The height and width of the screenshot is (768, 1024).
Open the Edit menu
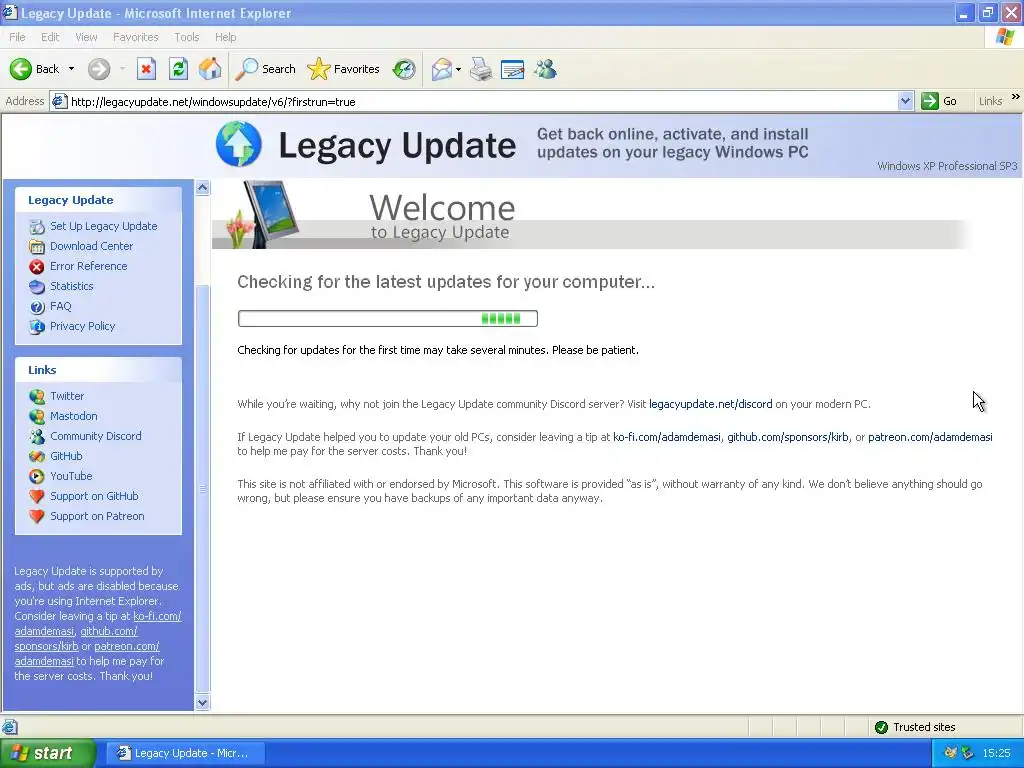click(50, 37)
